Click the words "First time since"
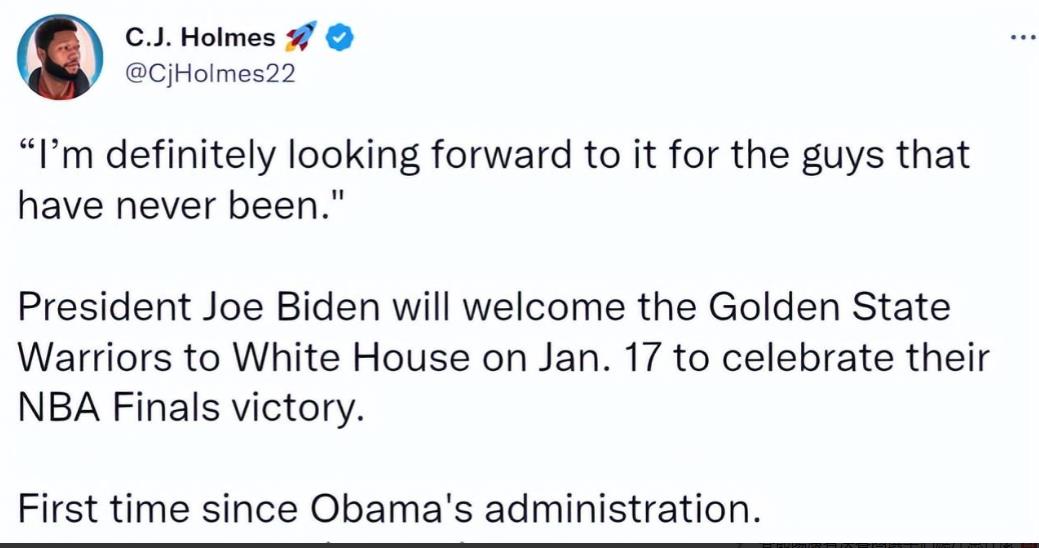The width and height of the screenshot is (1039, 548). tap(158, 510)
